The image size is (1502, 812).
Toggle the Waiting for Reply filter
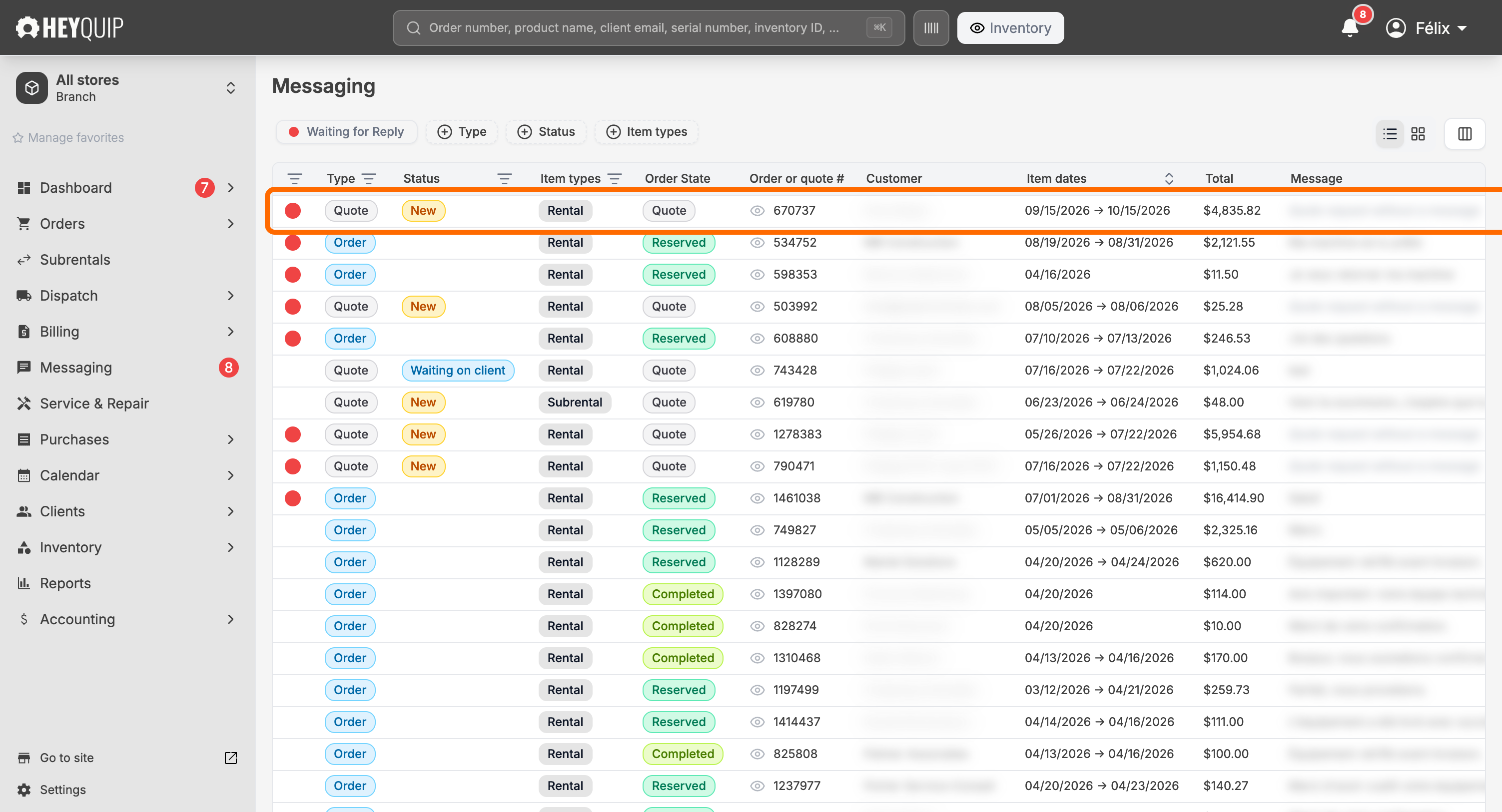click(346, 132)
